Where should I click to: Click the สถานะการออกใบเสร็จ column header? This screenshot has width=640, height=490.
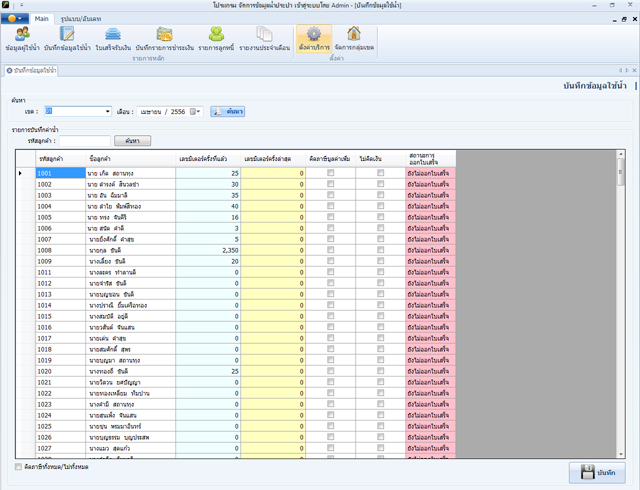pyautogui.click(x=431, y=158)
